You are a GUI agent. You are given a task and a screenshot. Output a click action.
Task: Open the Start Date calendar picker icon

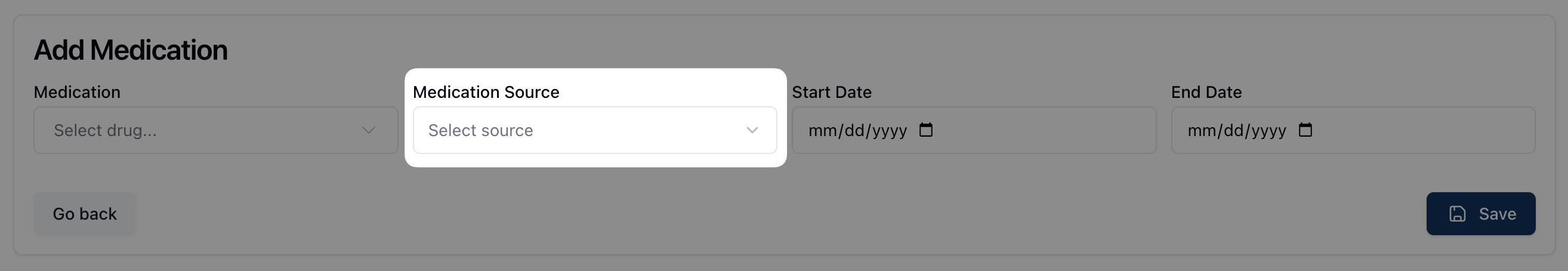point(926,130)
